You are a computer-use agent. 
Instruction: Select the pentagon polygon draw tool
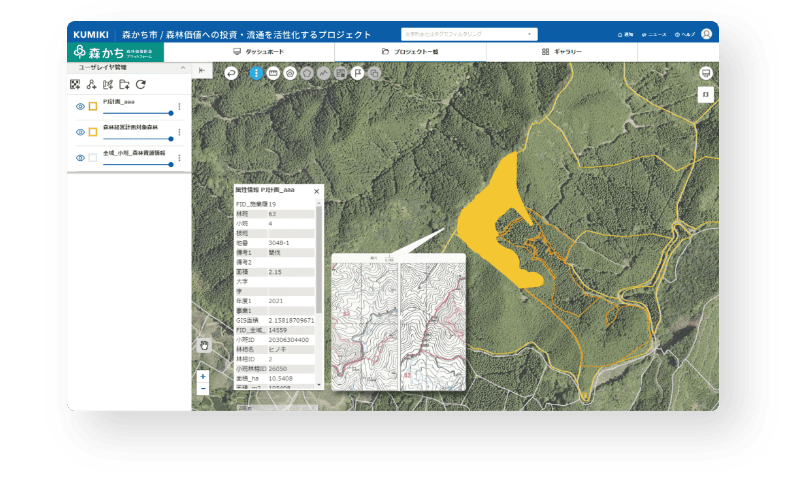pyautogui.click(x=307, y=74)
